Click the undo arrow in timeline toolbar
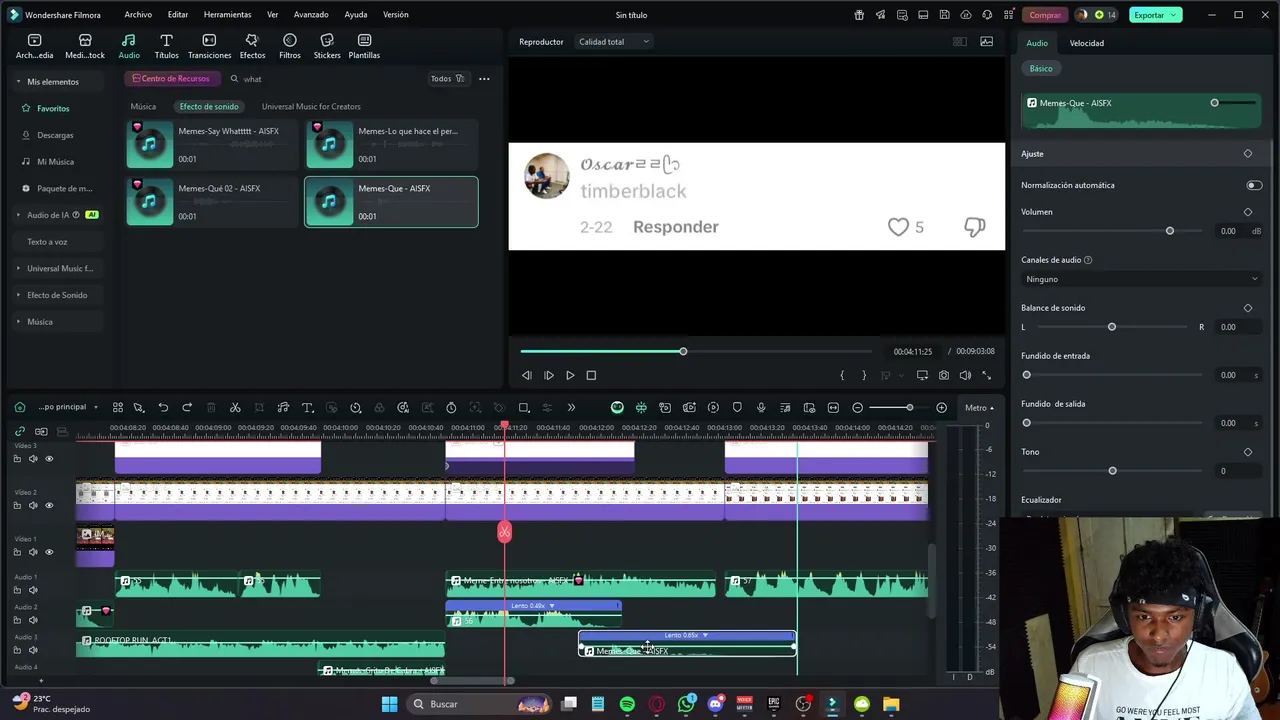The height and width of the screenshot is (720, 1280). pos(163,408)
